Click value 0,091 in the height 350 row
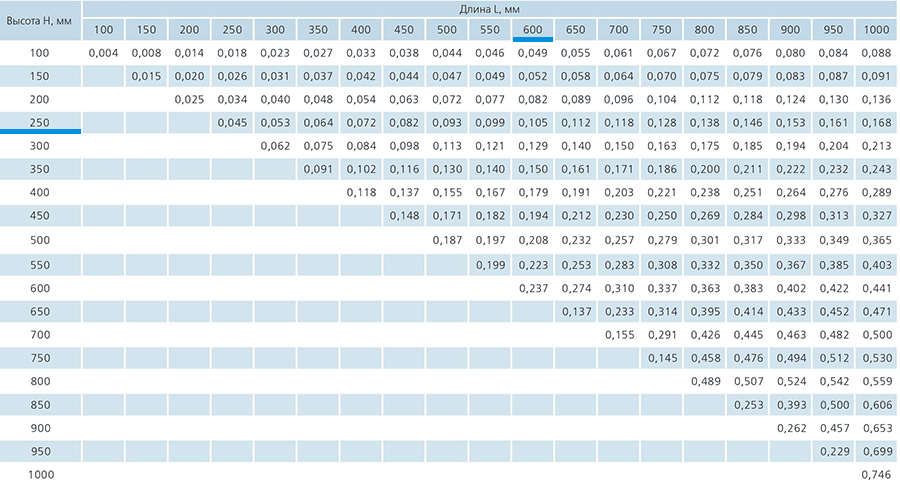The image size is (900, 484). coord(318,169)
